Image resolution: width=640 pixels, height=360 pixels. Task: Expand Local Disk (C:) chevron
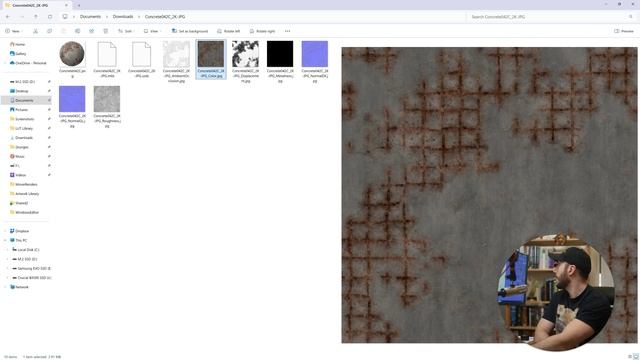[x=8, y=249]
